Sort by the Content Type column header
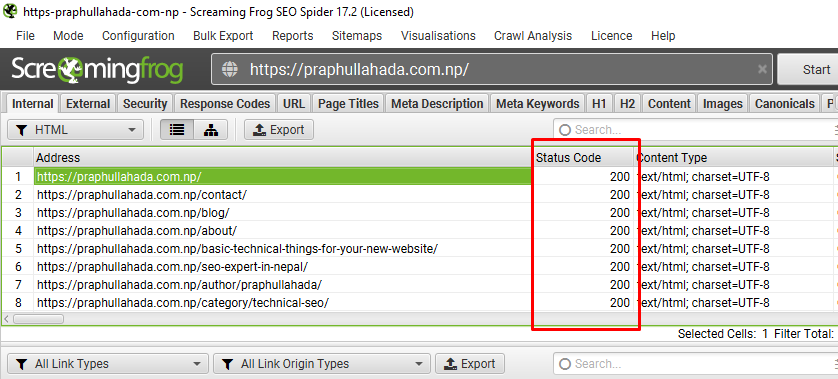Viewport: 838px width, 379px height. pos(733,158)
